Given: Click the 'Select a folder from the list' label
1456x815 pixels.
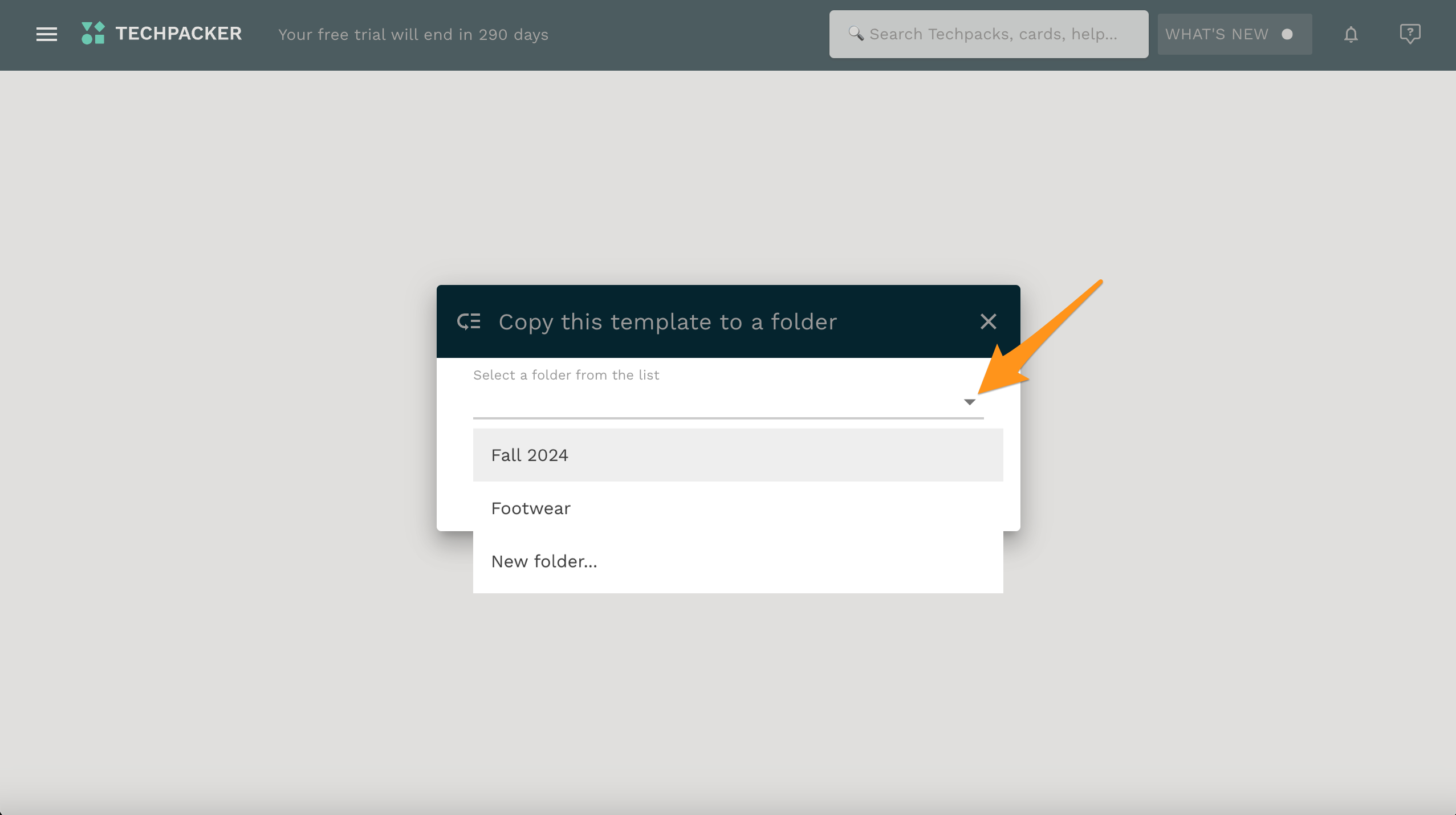Looking at the screenshot, I should (566, 375).
